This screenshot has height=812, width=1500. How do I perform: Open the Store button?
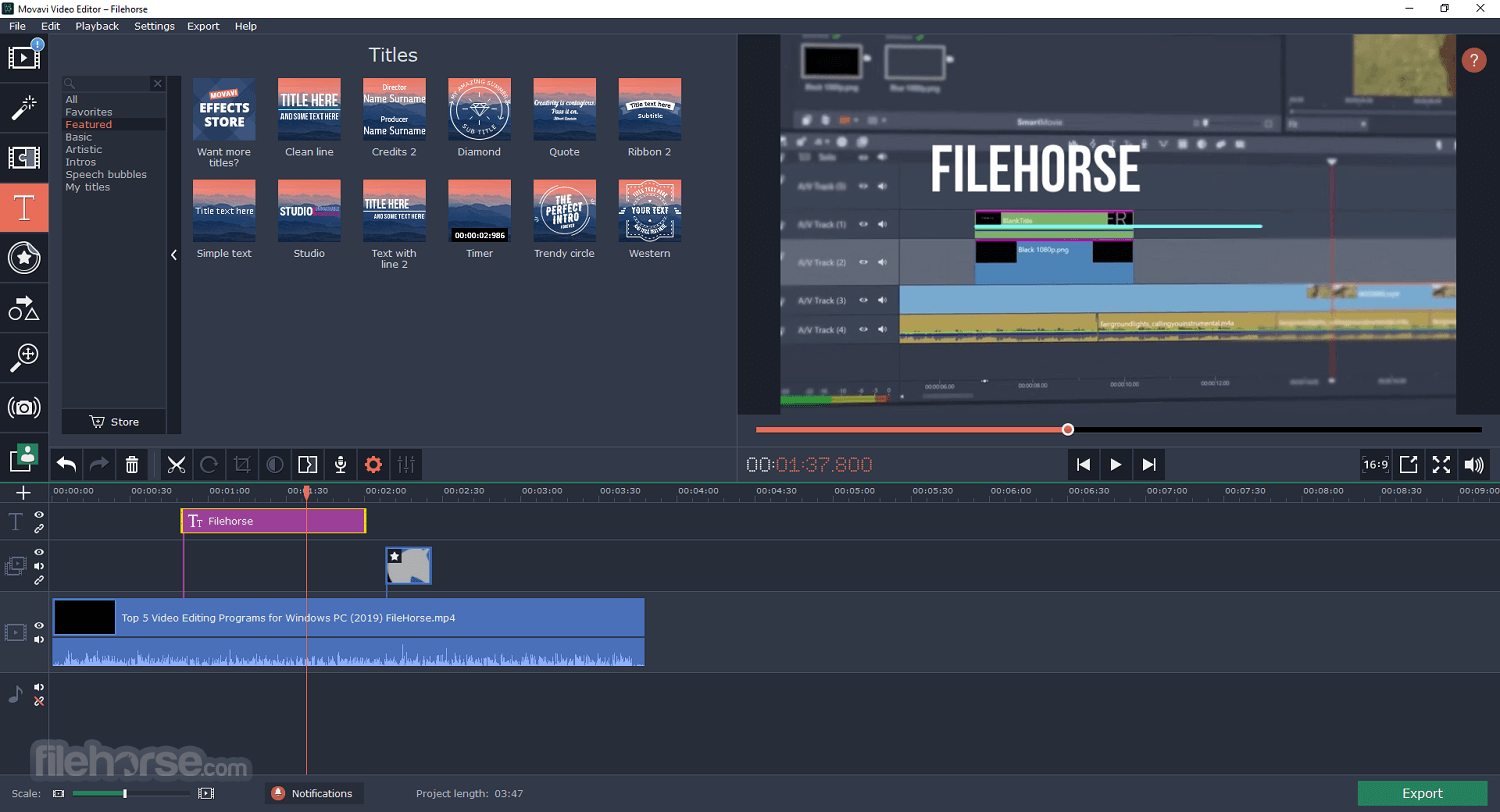point(114,421)
